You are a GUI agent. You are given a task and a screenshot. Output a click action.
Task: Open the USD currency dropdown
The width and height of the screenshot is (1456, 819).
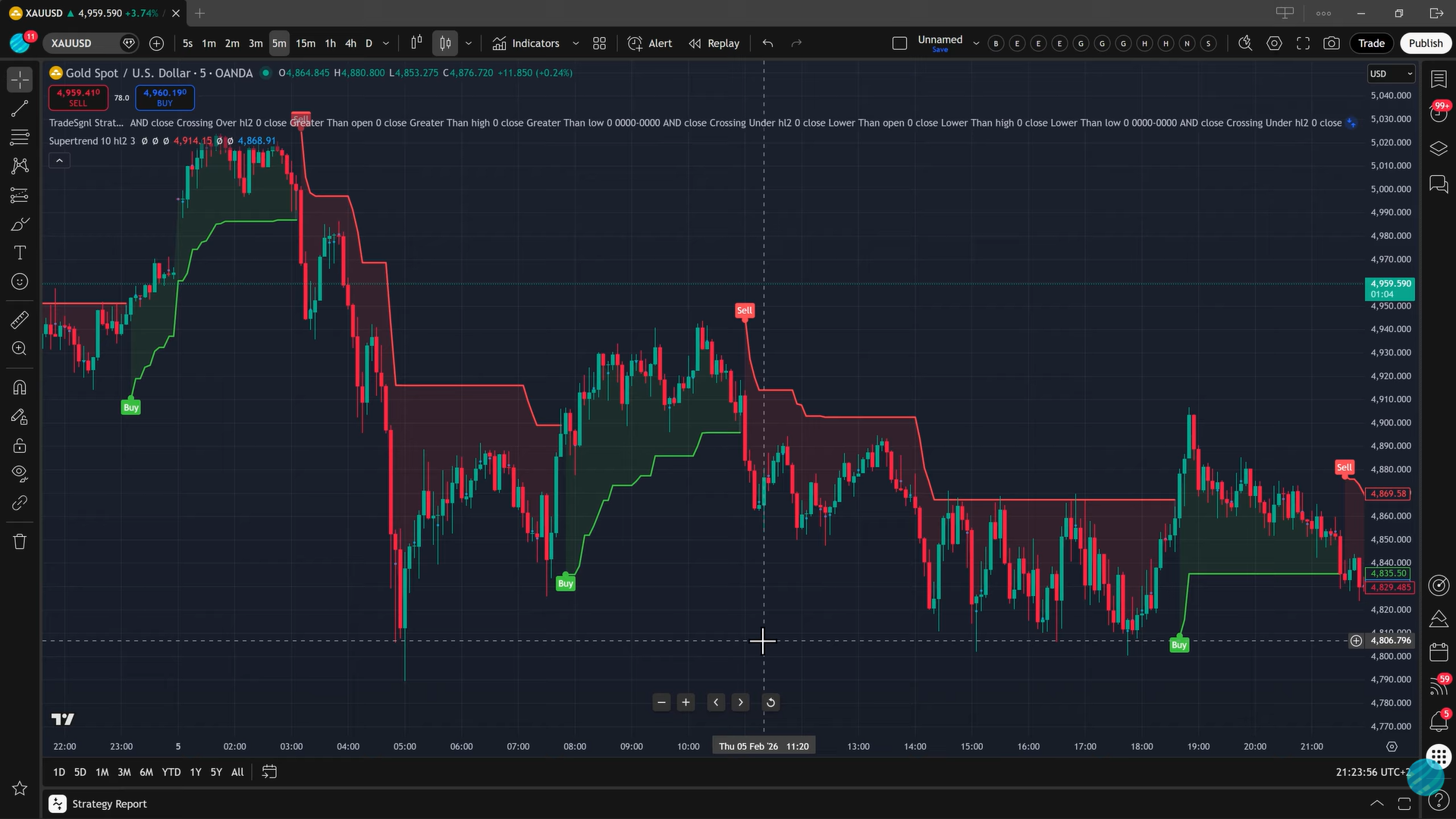1391,74
